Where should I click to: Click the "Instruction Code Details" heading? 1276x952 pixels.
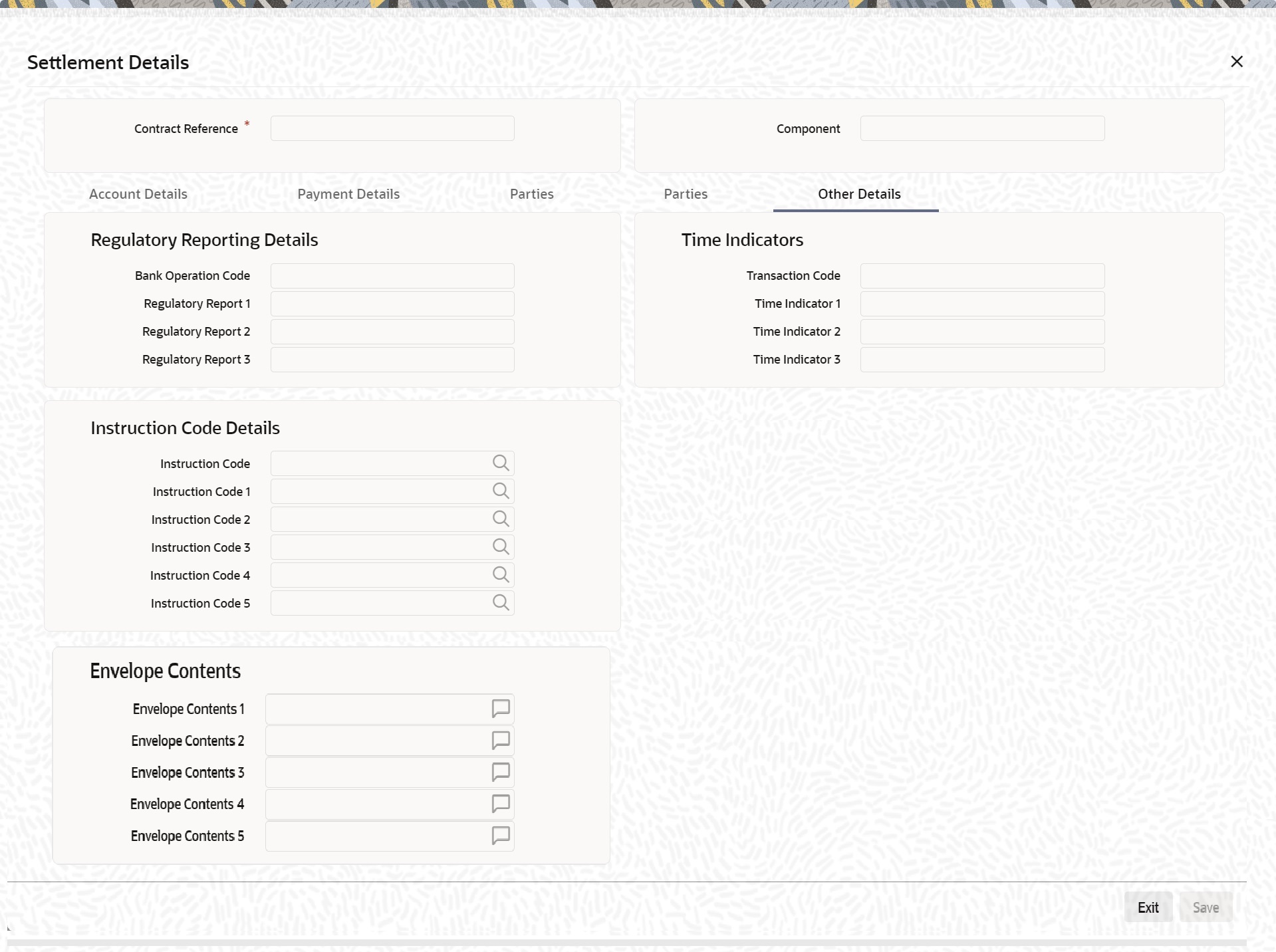(x=185, y=428)
